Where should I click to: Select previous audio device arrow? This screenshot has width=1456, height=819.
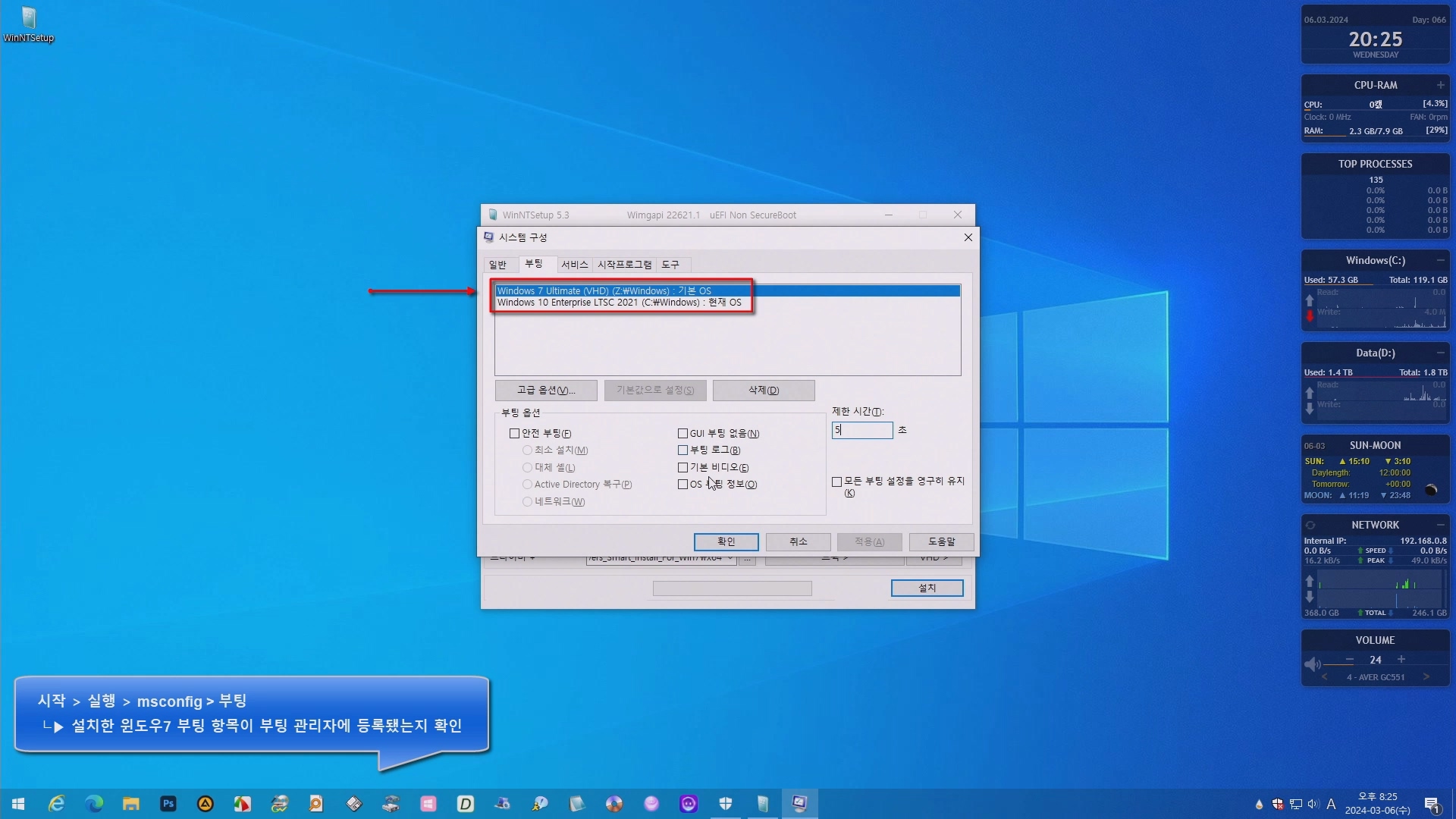[1325, 676]
